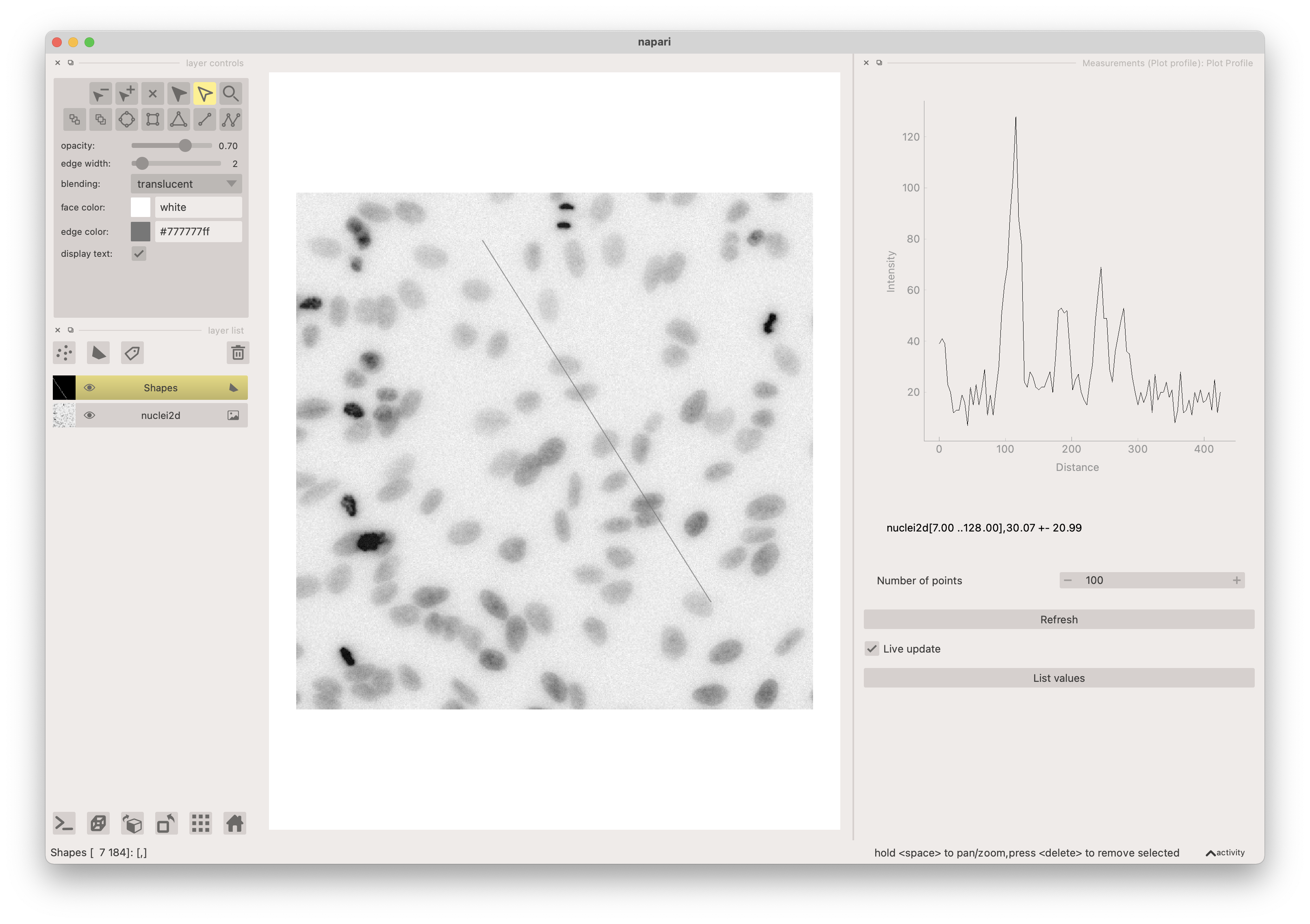The width and height of the screenshot is (1310, 924).
Task: Select the zoom tool in layer controls
Action: pyautogui.click(x=230, y=93)
